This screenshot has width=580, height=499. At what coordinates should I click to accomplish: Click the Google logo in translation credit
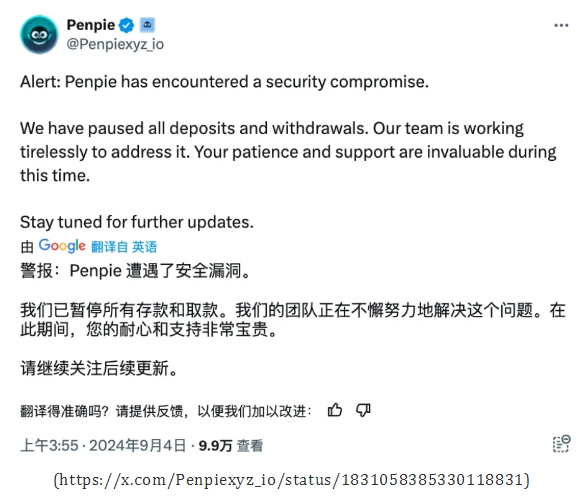(62, 246)
